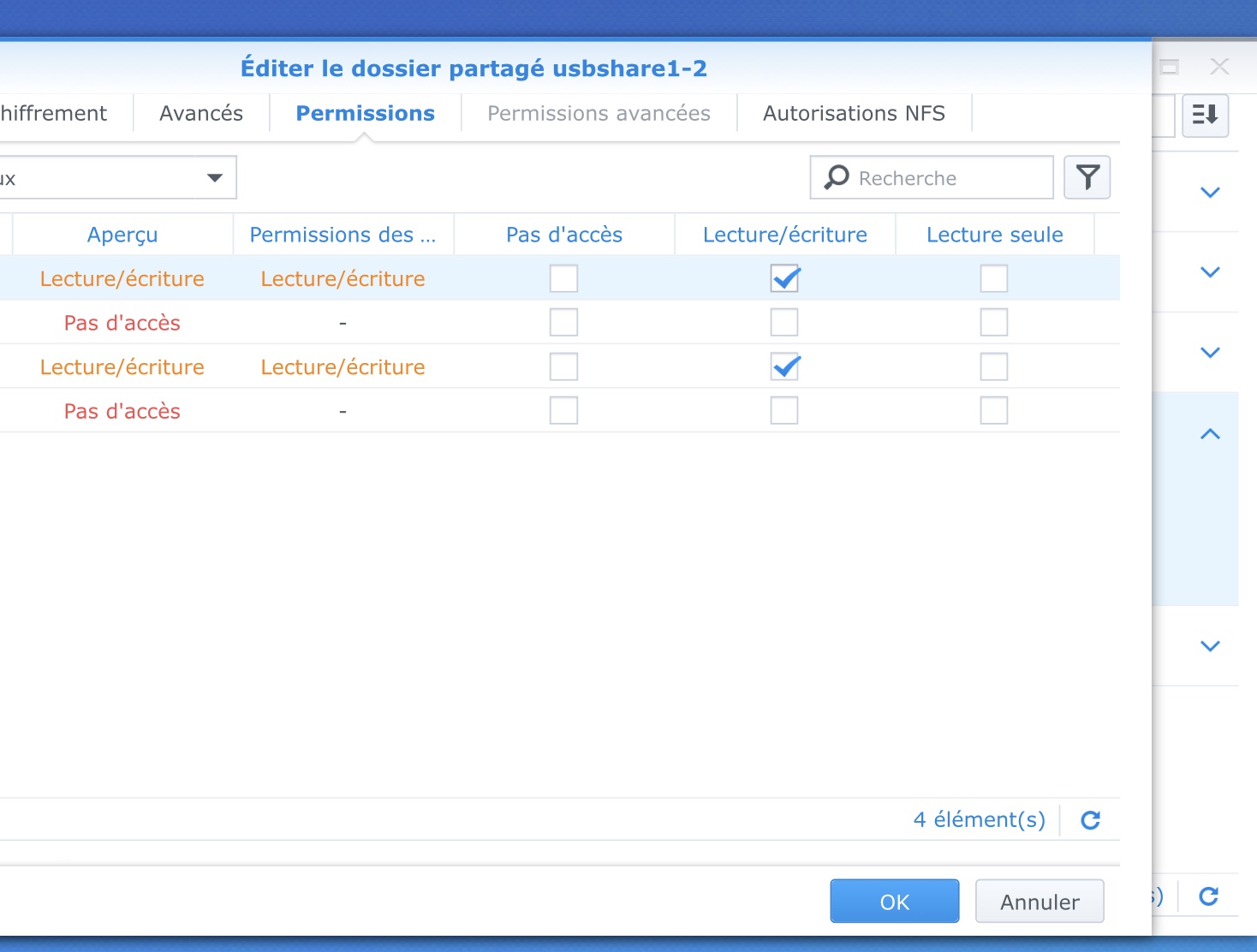
Task: Enable Lecture seule in the third row
Action: click(993, 367)
